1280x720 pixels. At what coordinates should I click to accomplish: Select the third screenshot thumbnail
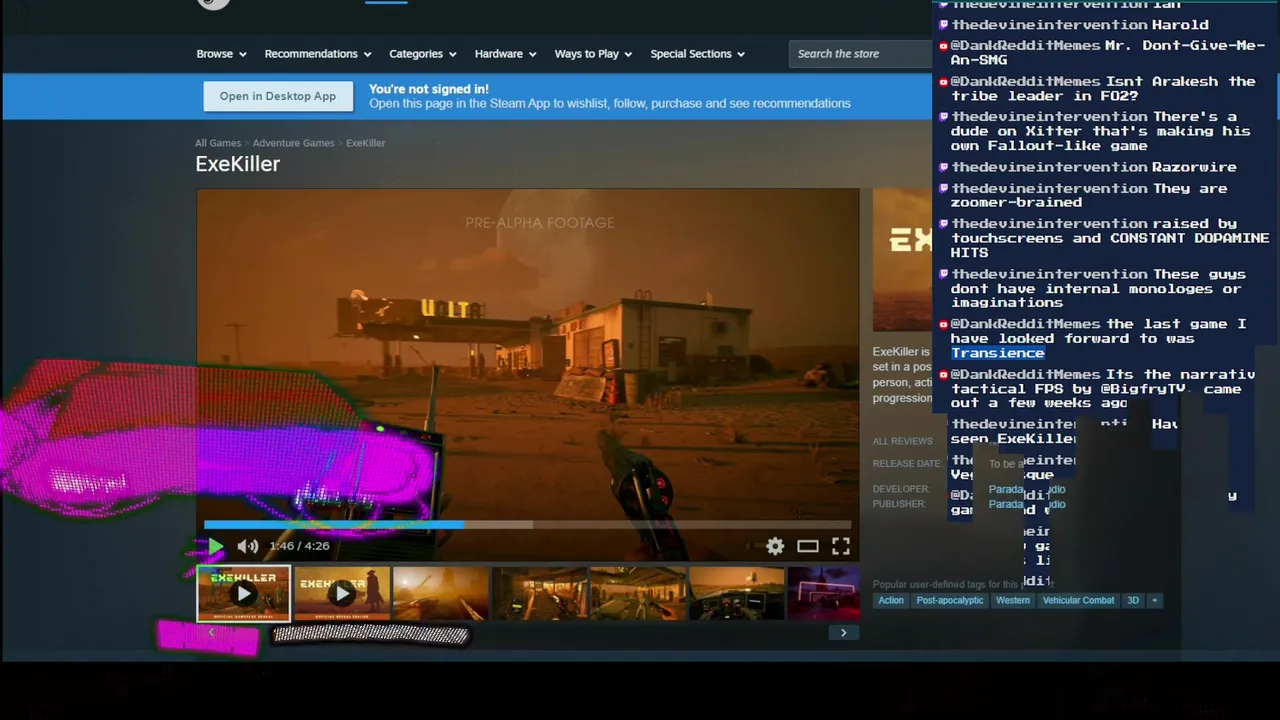[x=440, y=594]
